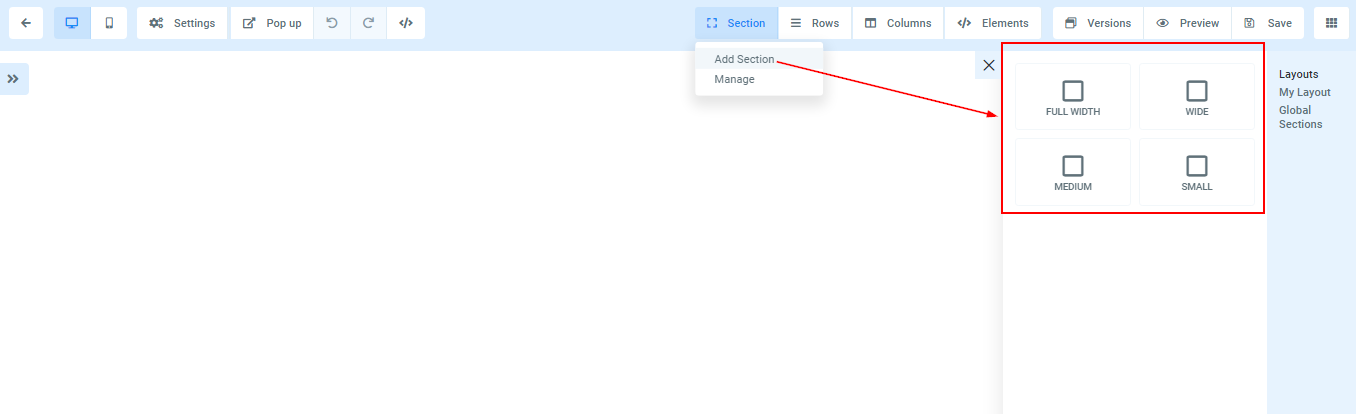Close the section layouts panel
This screenshot has width=1356, height=414.
[x=989, y=65]
